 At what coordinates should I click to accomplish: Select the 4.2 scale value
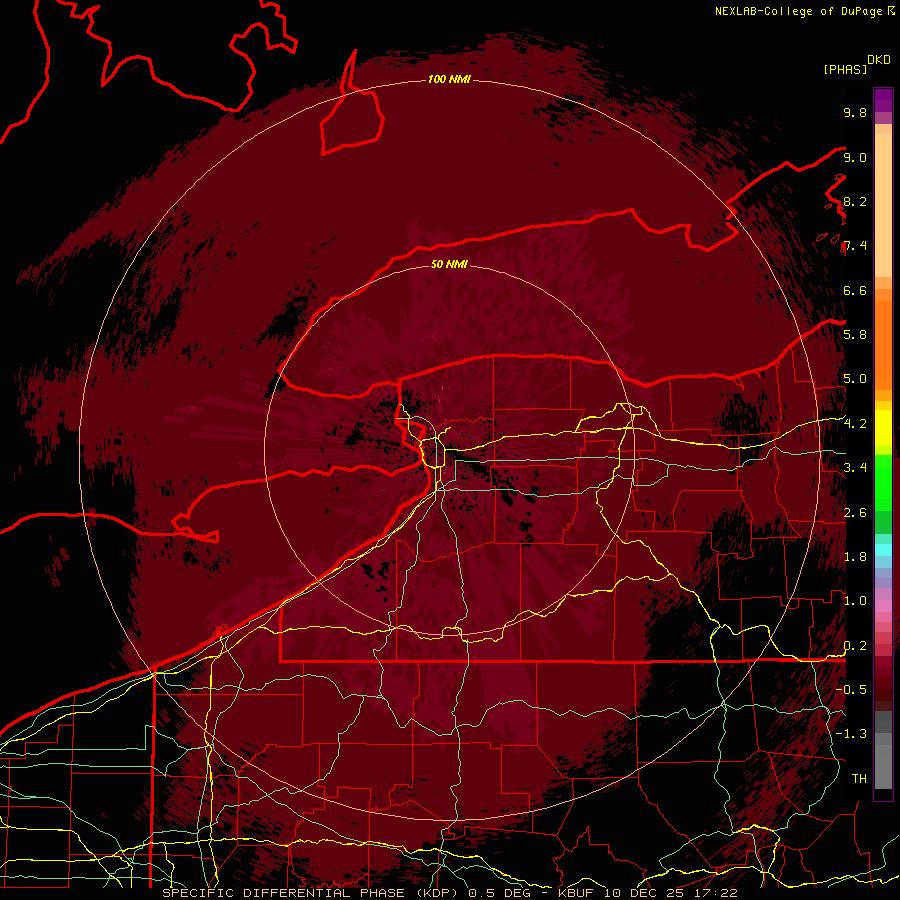855,423
